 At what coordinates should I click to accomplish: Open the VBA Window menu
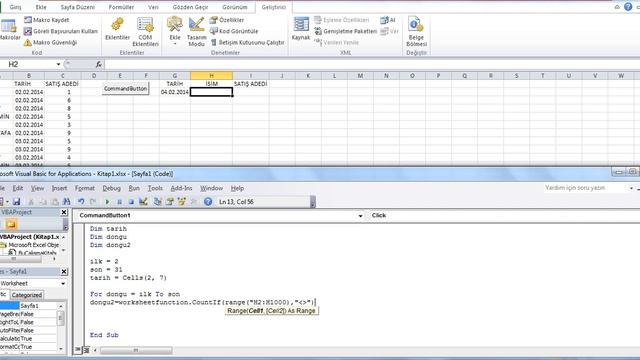coord(211,188)
